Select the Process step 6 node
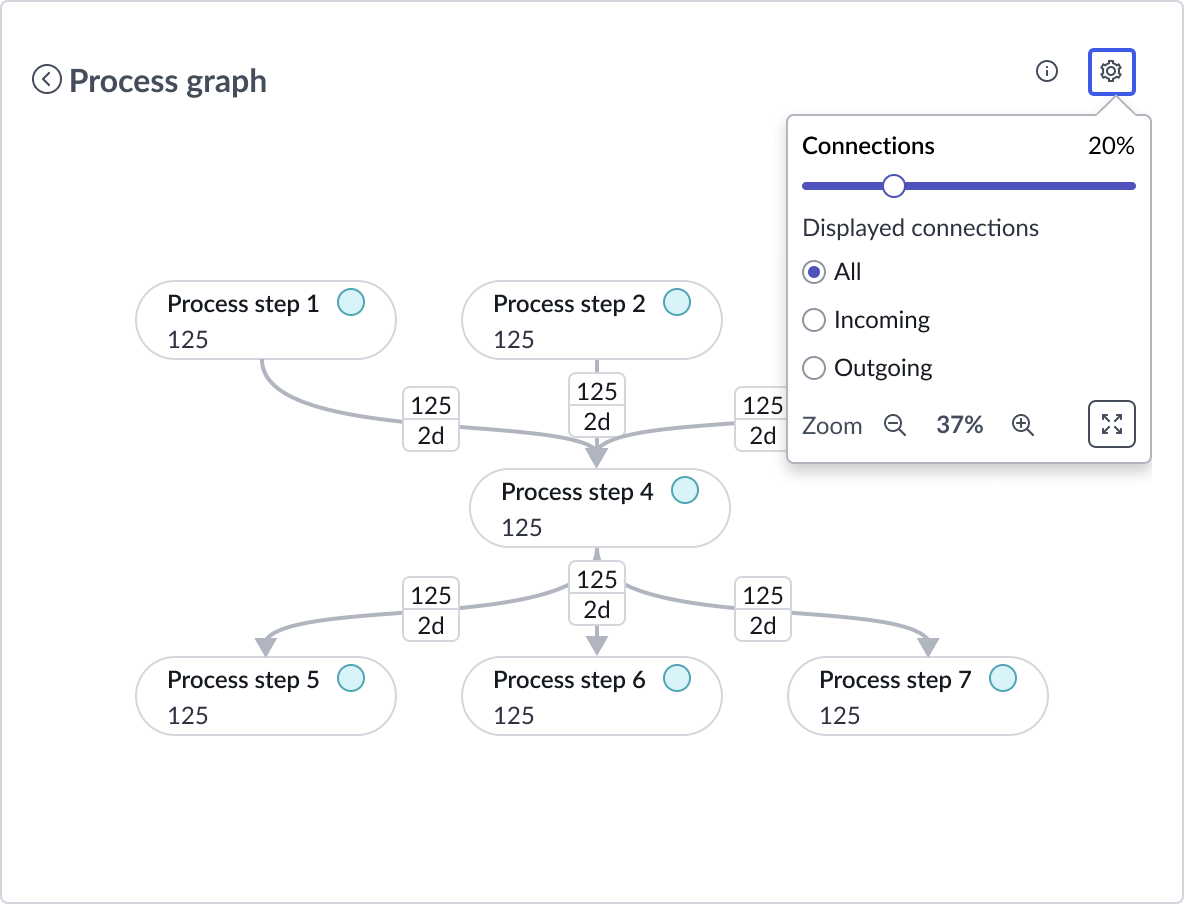1184x904 pixels. coord(591,696)
